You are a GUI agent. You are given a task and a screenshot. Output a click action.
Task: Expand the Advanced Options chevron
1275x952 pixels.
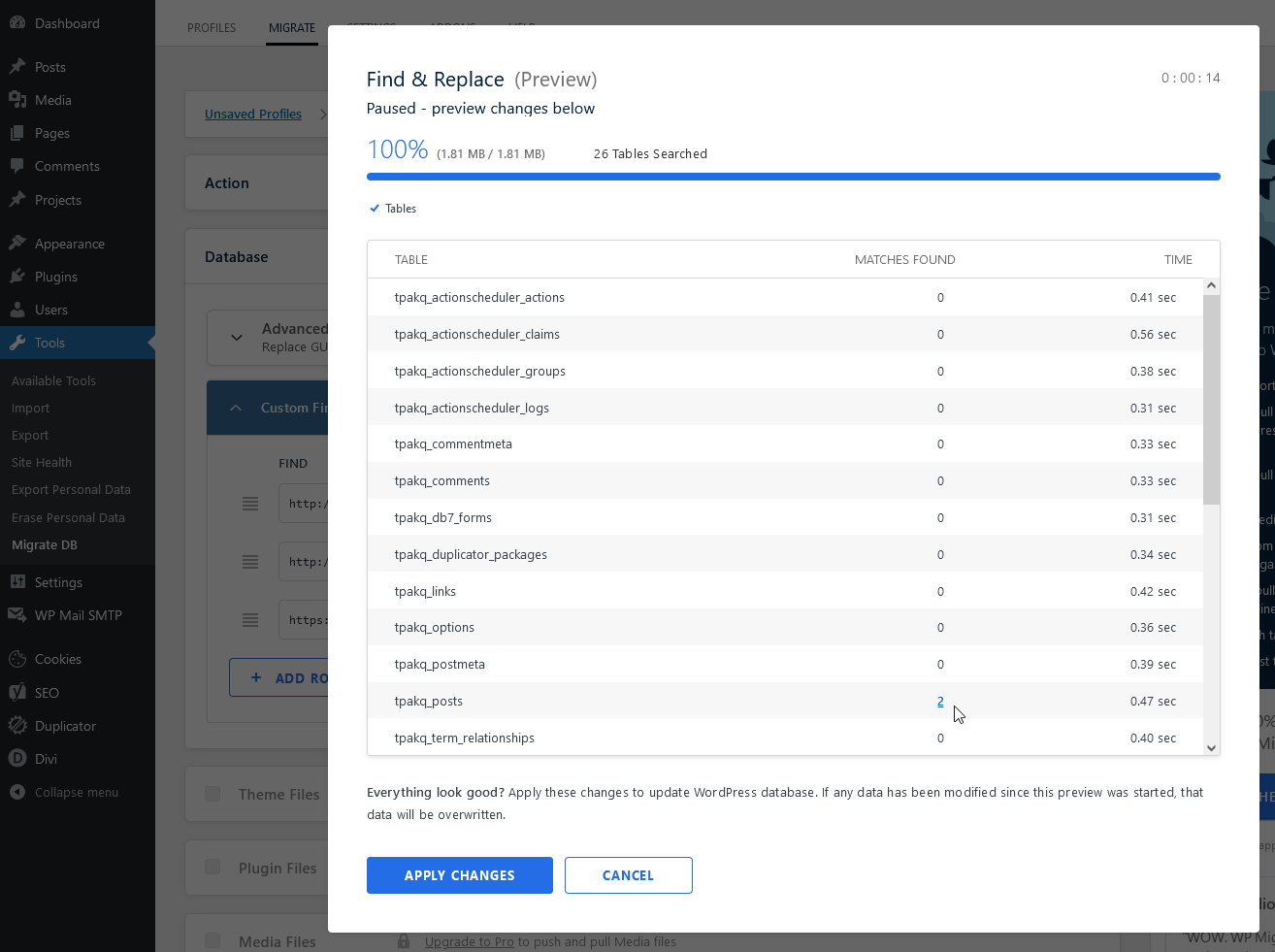236,338
